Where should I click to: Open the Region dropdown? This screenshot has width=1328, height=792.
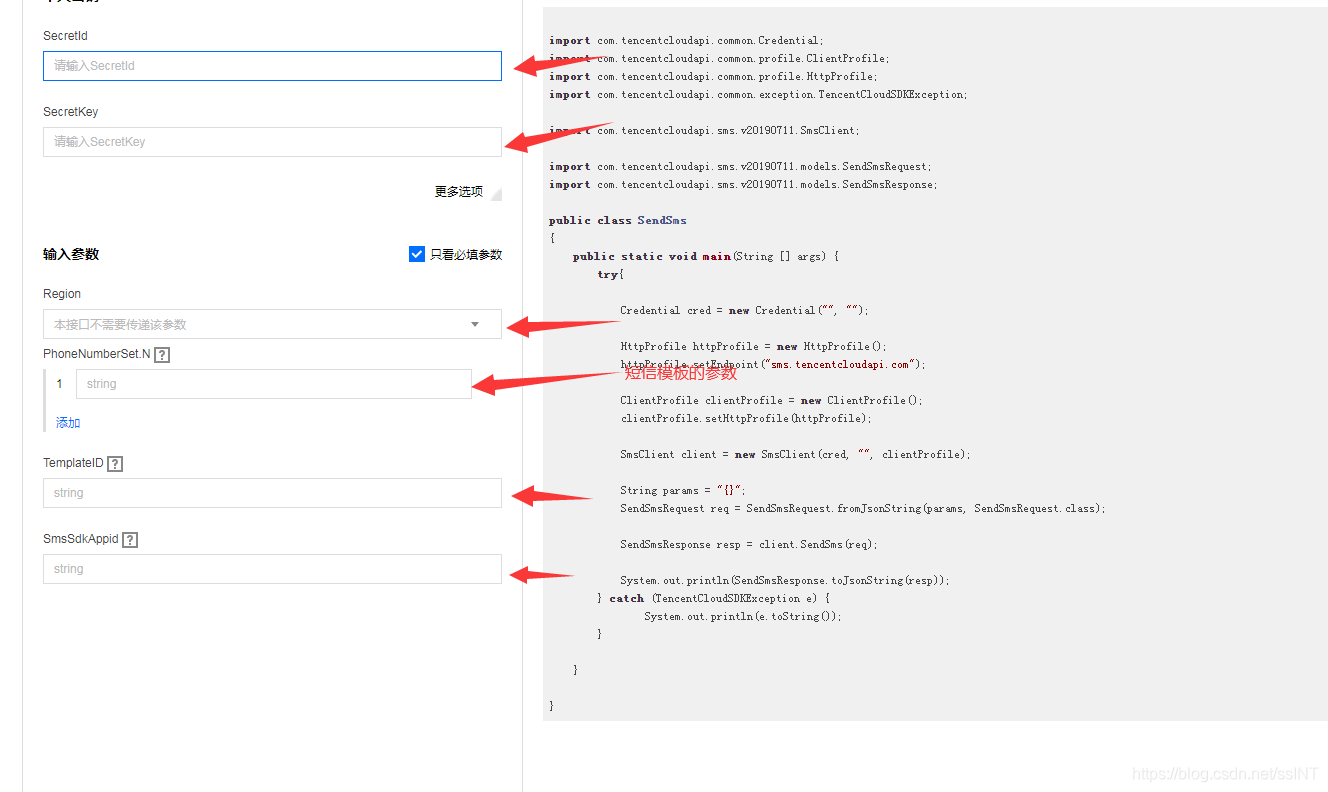click(x=272, y=324)
